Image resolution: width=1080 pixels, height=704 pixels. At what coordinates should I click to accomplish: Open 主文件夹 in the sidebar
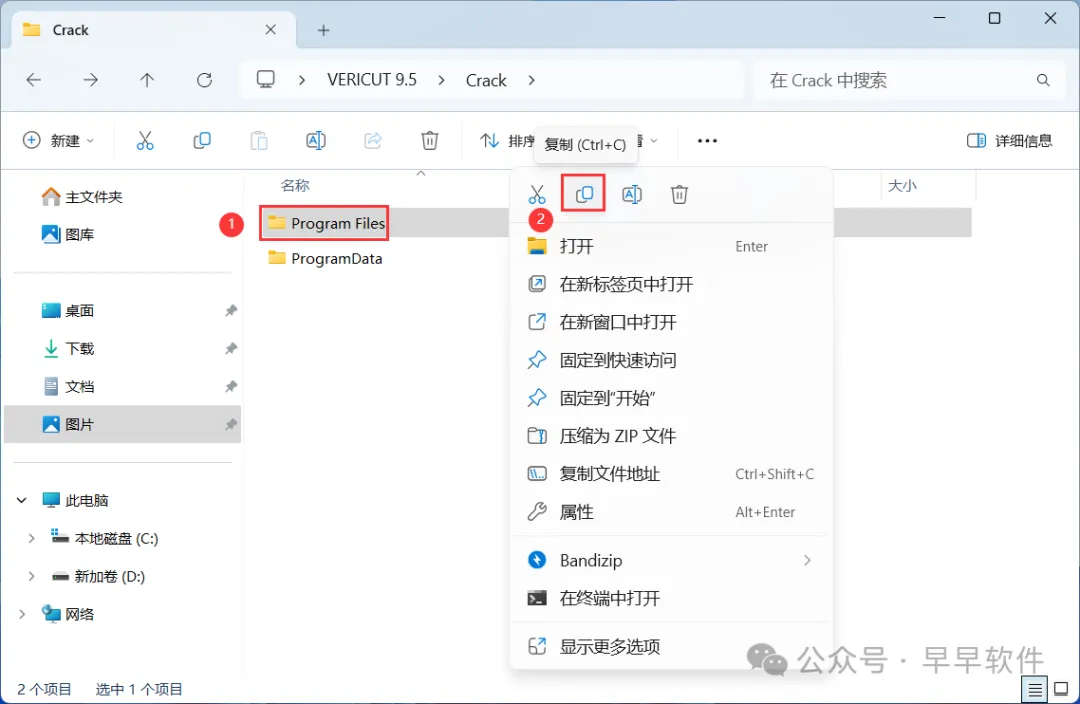point(82,197)
